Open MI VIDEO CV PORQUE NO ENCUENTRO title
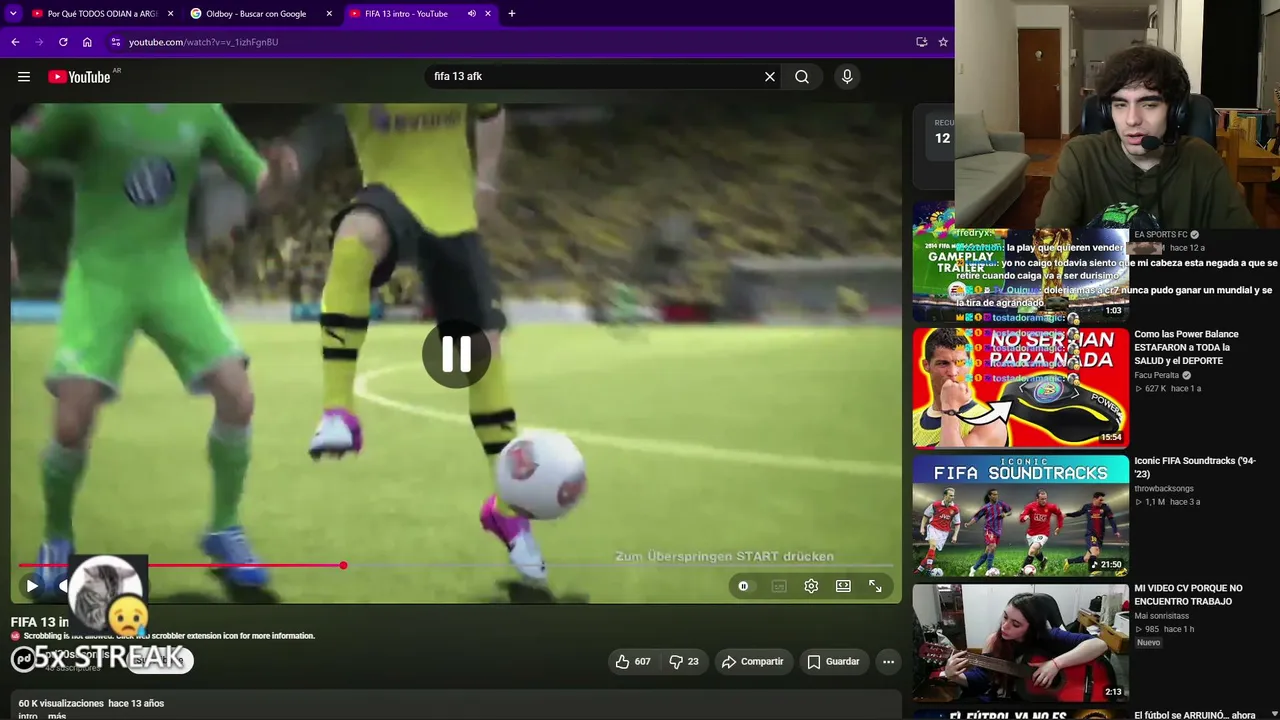 tap(1188, 595)
